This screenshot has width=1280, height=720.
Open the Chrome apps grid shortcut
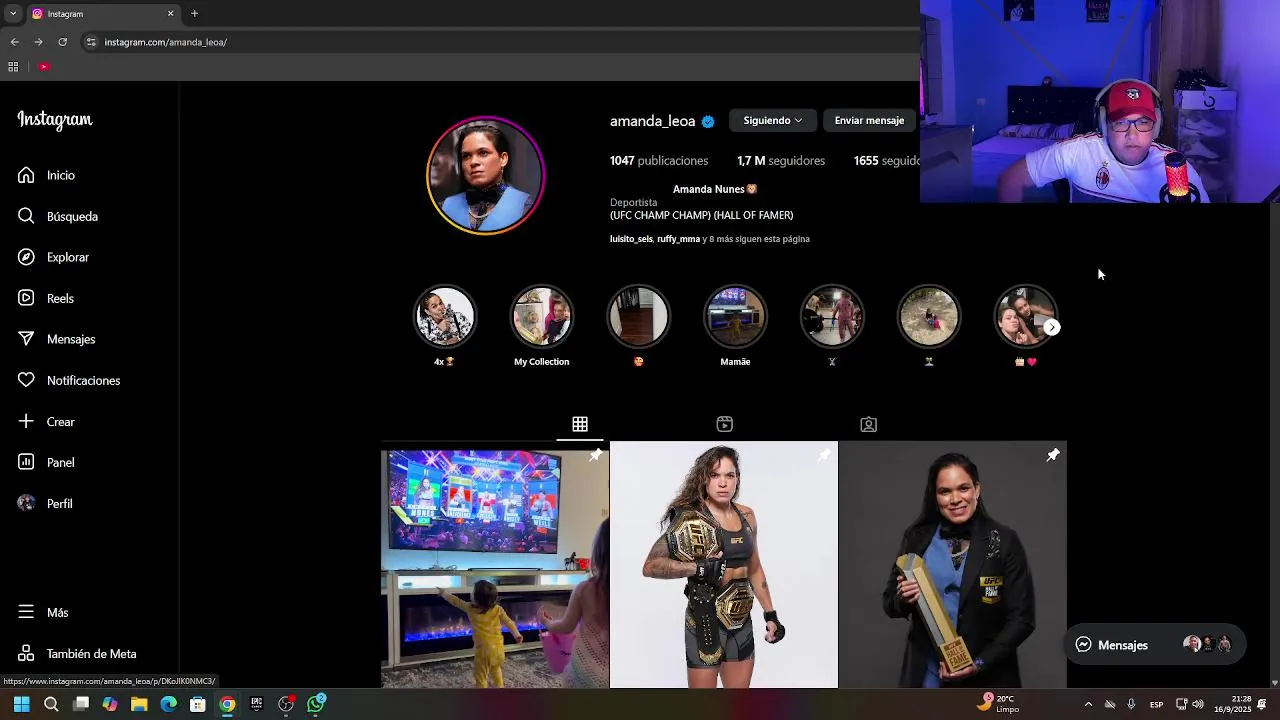click(13, 67)
